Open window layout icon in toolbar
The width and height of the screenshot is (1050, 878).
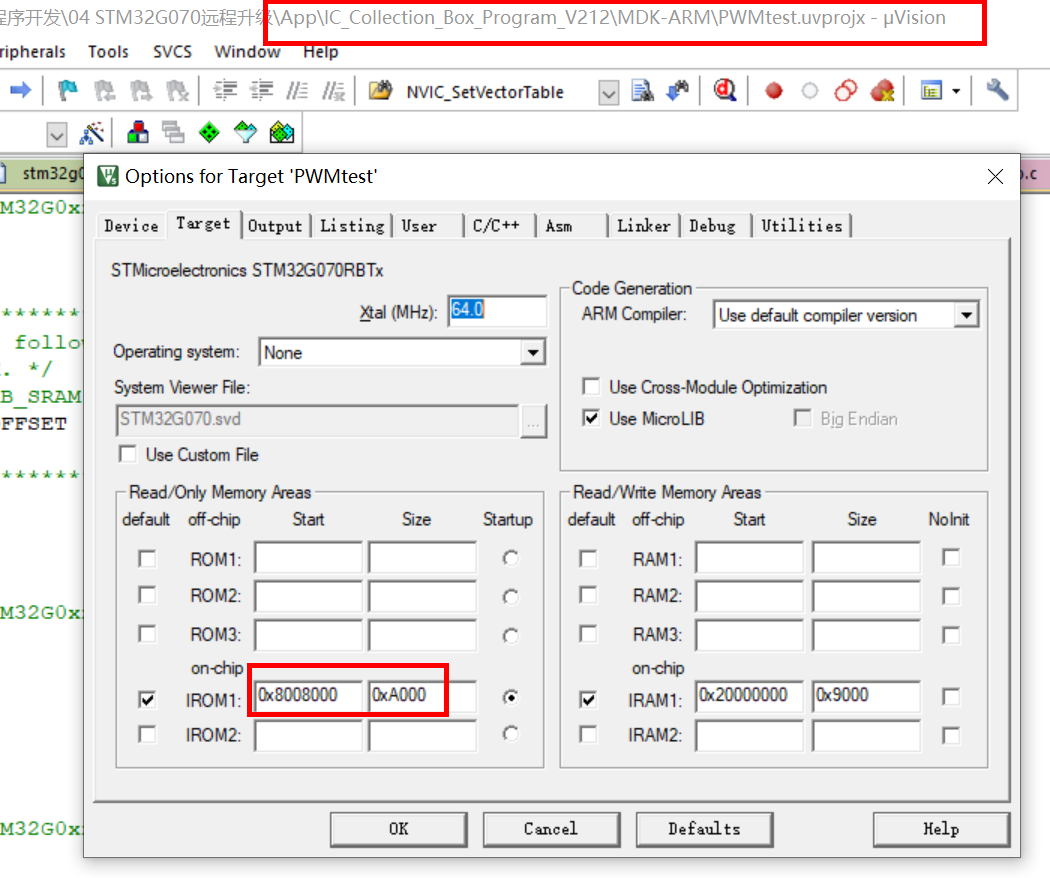click(931, 90)
